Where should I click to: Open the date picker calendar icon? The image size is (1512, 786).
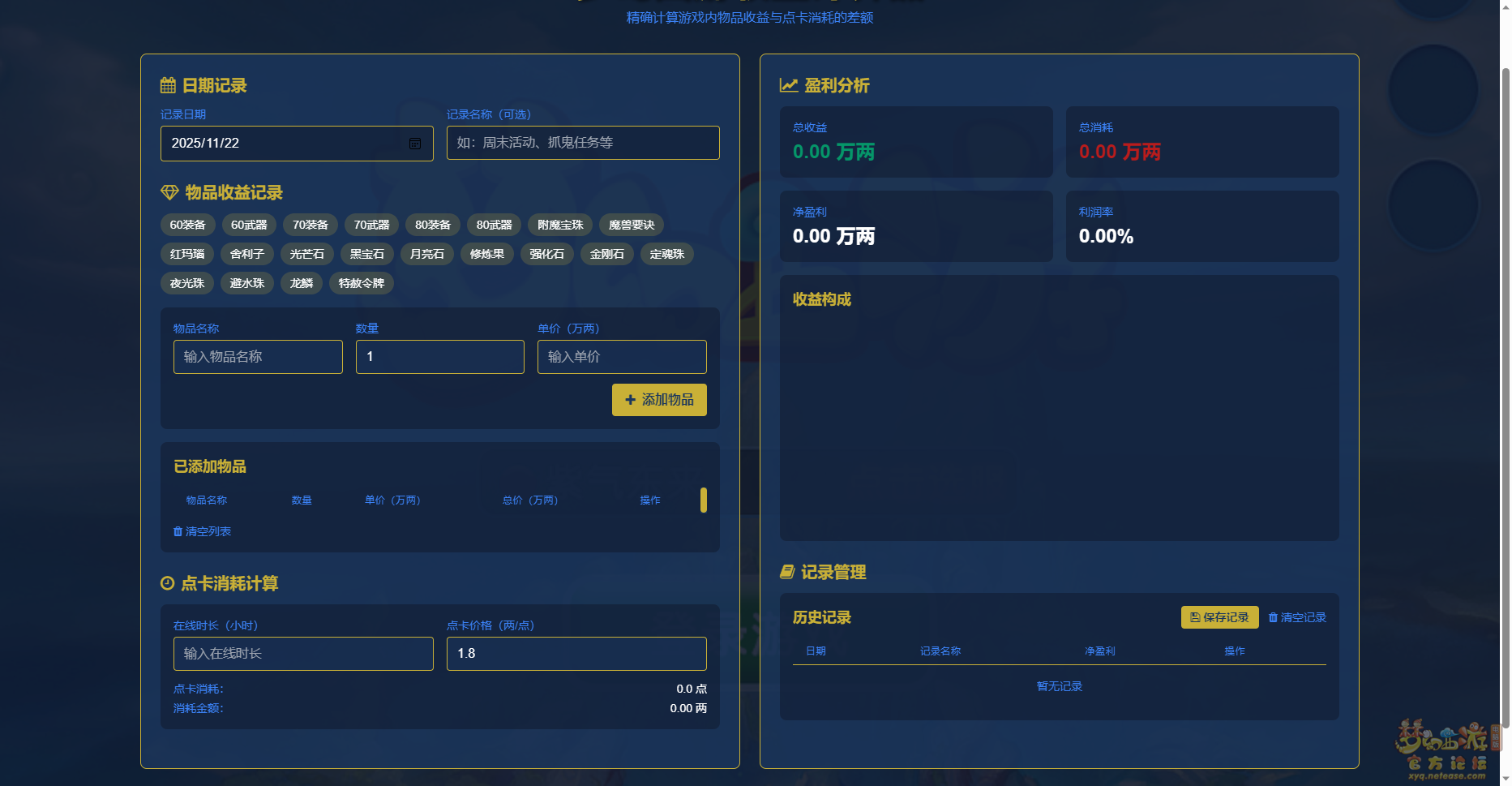click(414, 144)
